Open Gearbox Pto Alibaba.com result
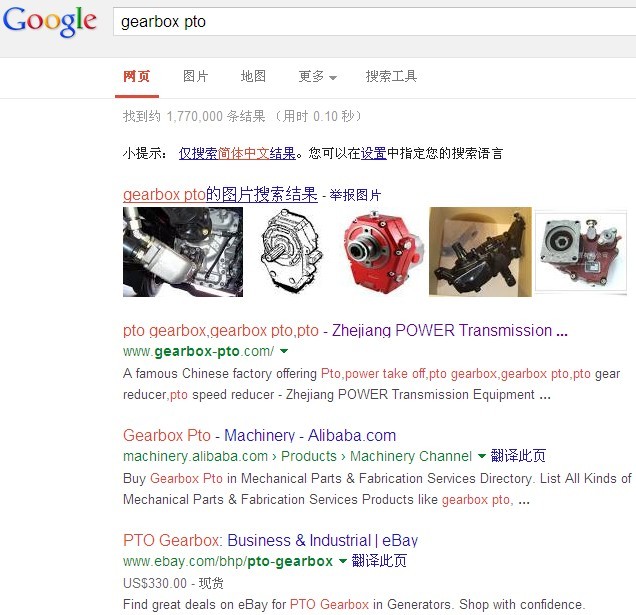 click(x=260, y=435)
